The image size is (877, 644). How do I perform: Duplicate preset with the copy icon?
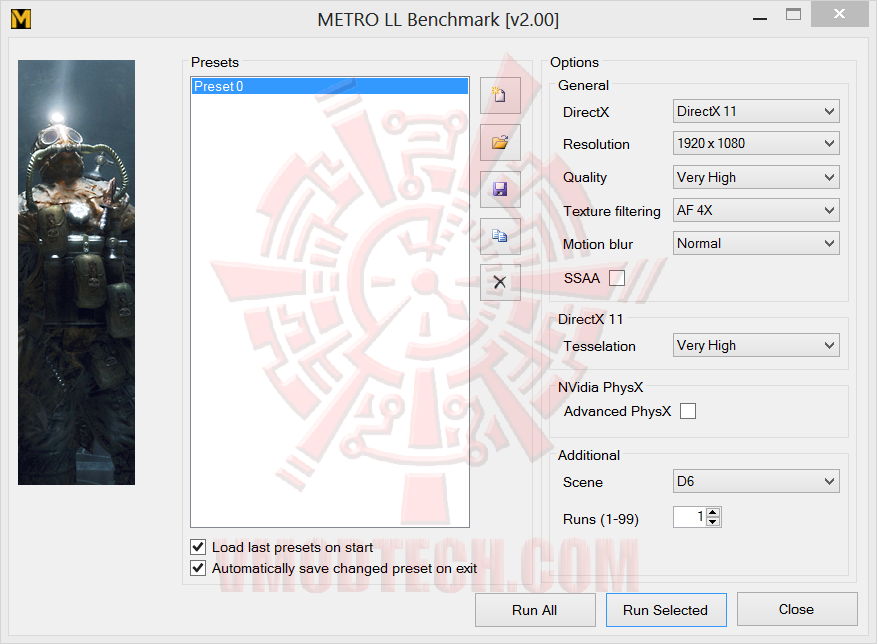click(x=500, y=236)
